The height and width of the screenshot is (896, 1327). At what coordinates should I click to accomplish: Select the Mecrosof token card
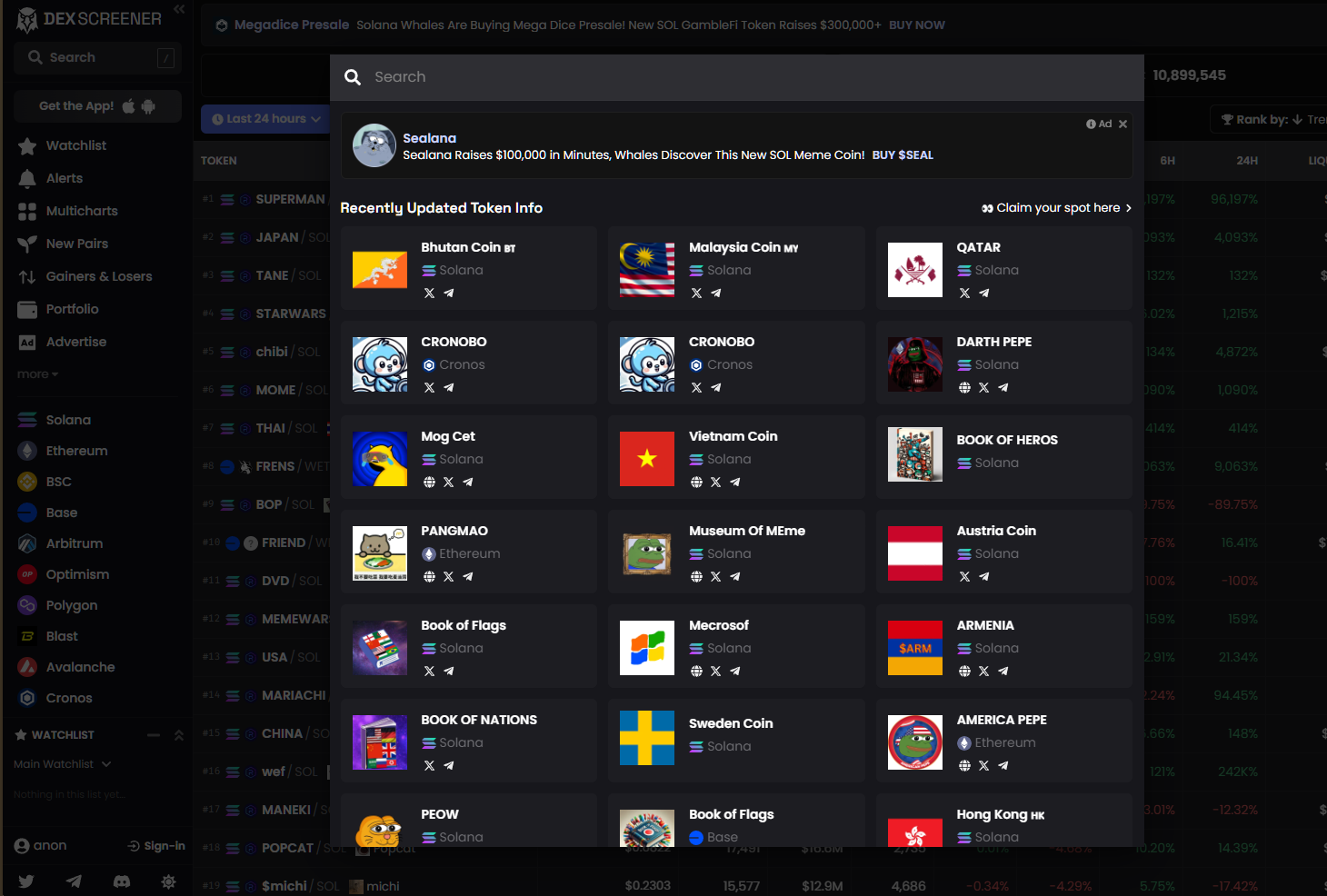(x=736, y=648)
